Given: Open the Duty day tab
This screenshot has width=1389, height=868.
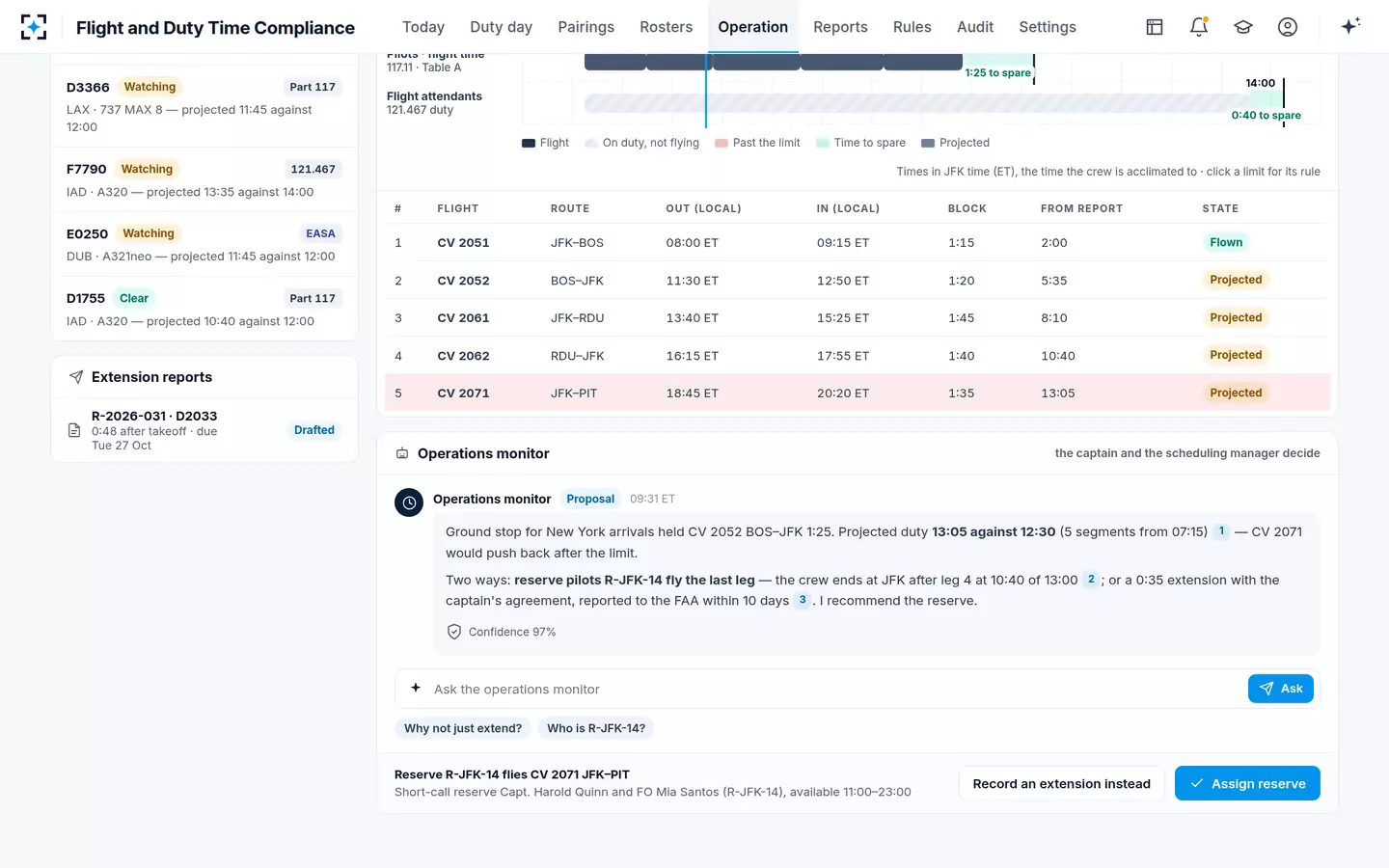Looking at the screenshot, I should (502, 27).
